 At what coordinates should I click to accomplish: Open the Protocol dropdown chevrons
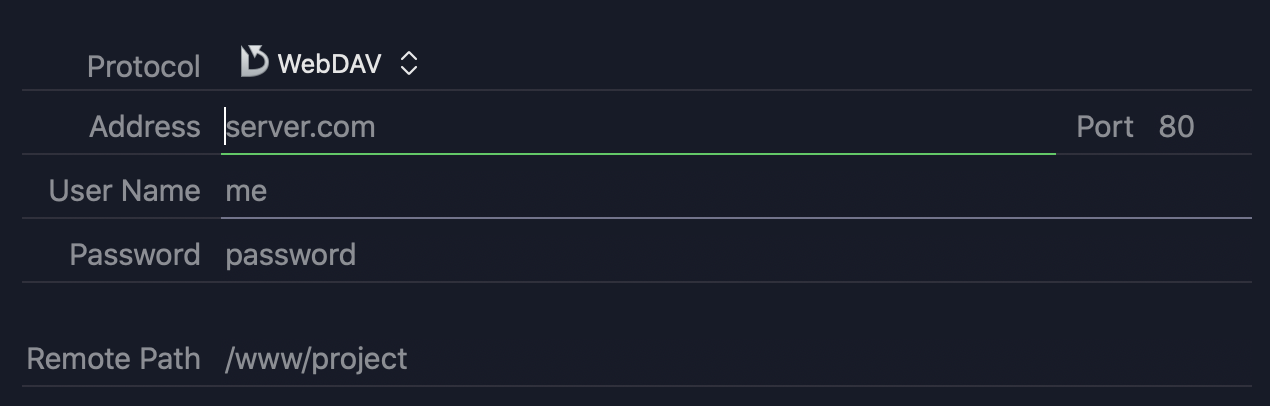click(x=408, y=64)
